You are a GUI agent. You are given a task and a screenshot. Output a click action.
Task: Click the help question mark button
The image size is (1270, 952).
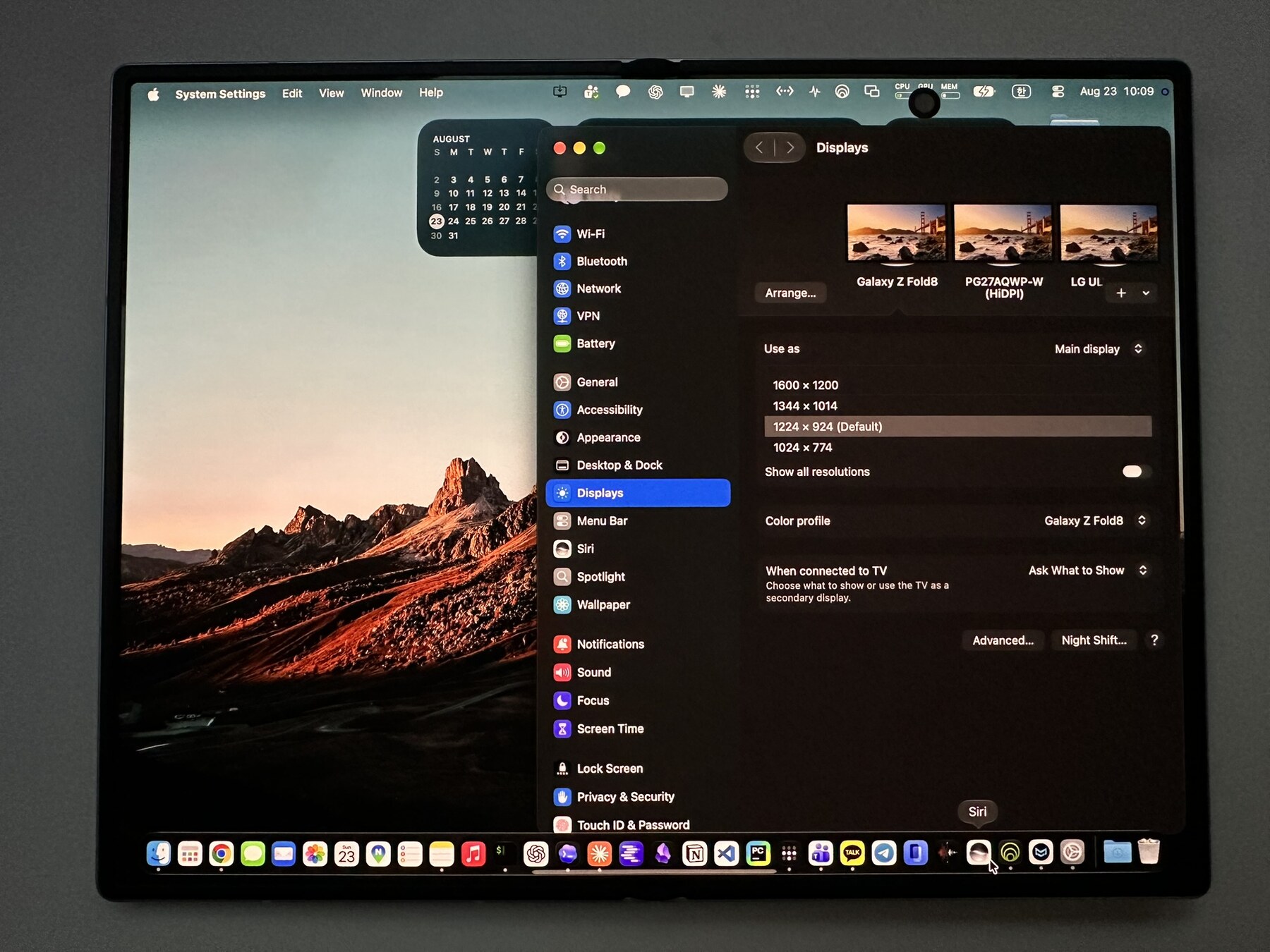click(x=1154, y=640)
